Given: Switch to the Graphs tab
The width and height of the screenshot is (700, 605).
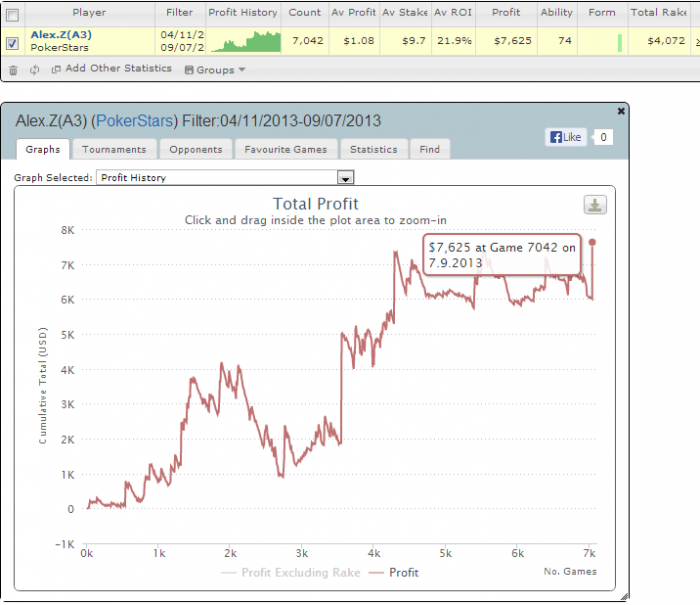Looking at the screenshot, I should point(43,150).
